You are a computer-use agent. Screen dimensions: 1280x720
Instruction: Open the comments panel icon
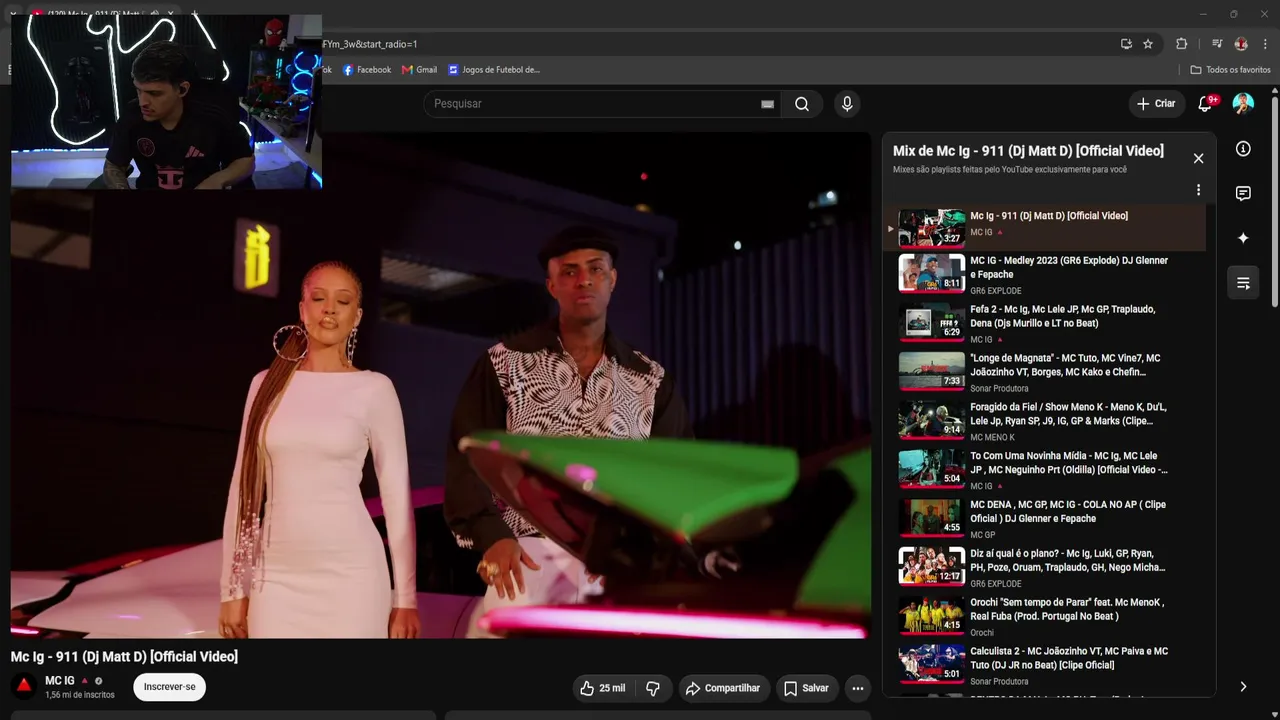pyautogui.click(x=1243, y=193)
